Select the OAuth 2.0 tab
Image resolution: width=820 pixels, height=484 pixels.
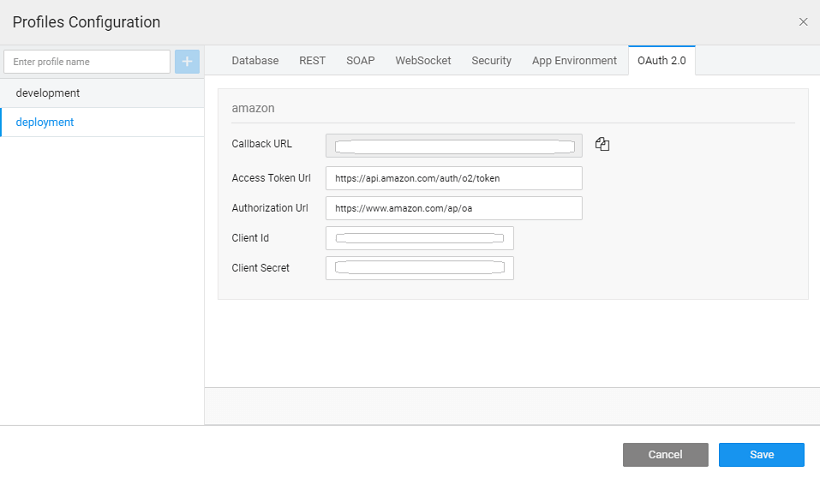661,60
